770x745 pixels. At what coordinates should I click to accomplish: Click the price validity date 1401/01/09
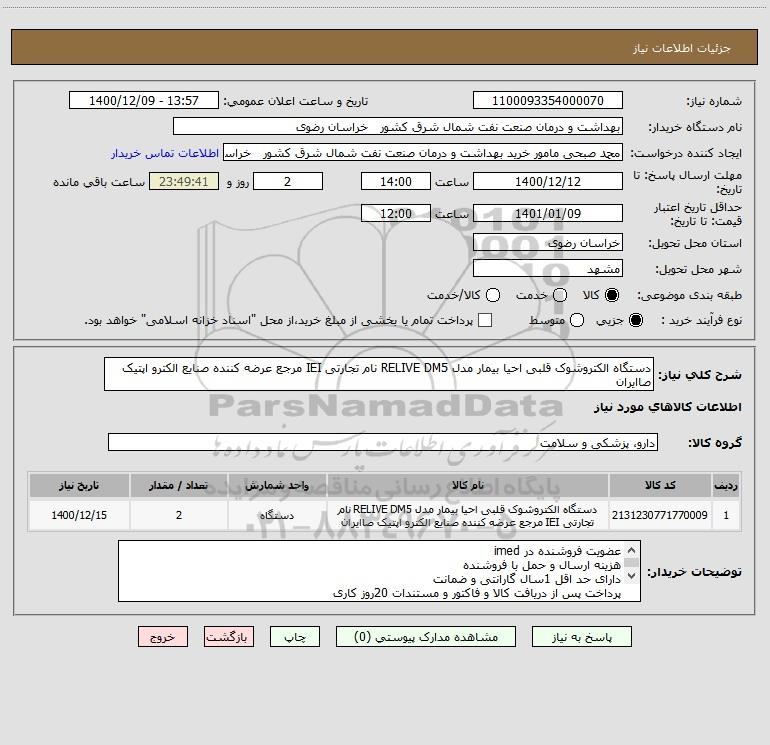(548, 213)
